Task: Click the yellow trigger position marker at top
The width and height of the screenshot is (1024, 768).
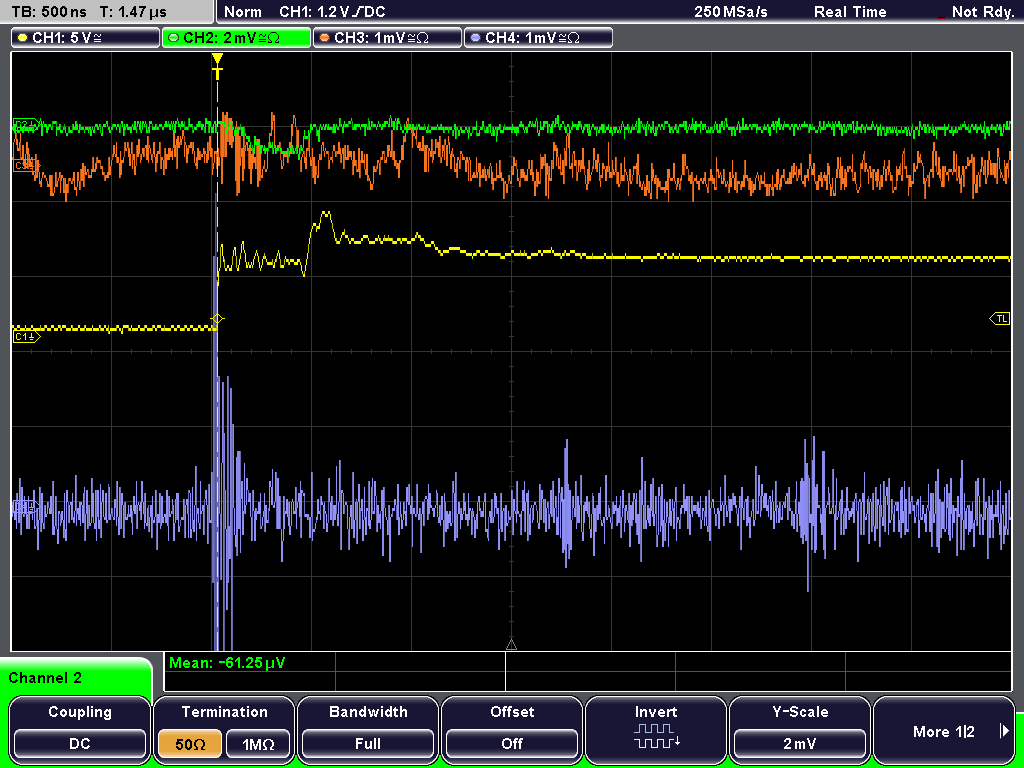Action: click(x=217, y=60)
